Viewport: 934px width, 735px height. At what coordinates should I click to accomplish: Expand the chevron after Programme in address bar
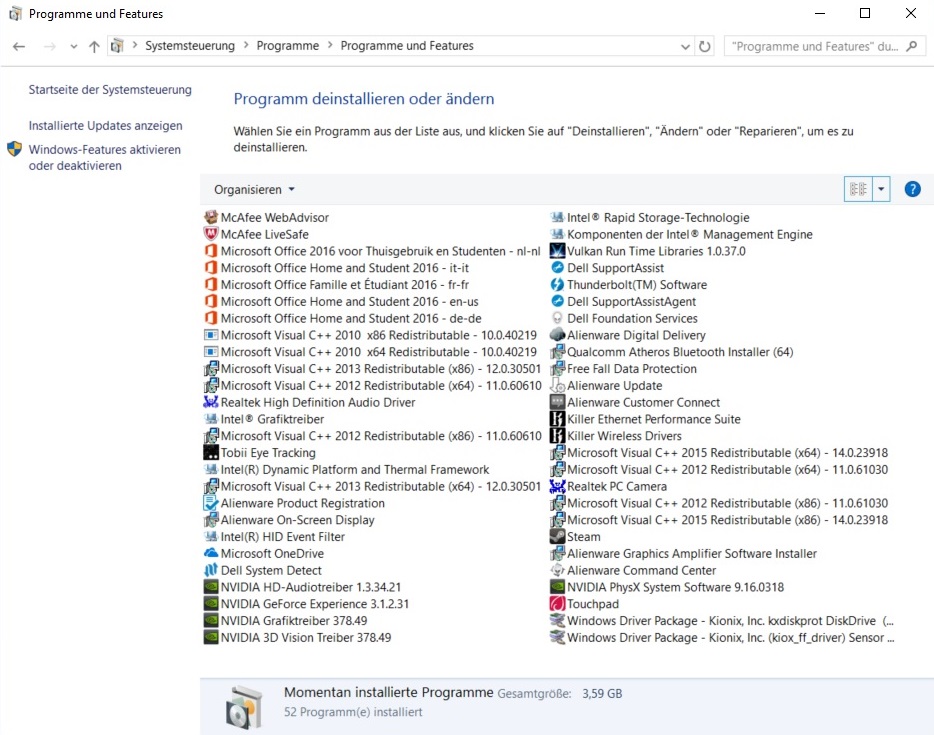pos(330,45)
